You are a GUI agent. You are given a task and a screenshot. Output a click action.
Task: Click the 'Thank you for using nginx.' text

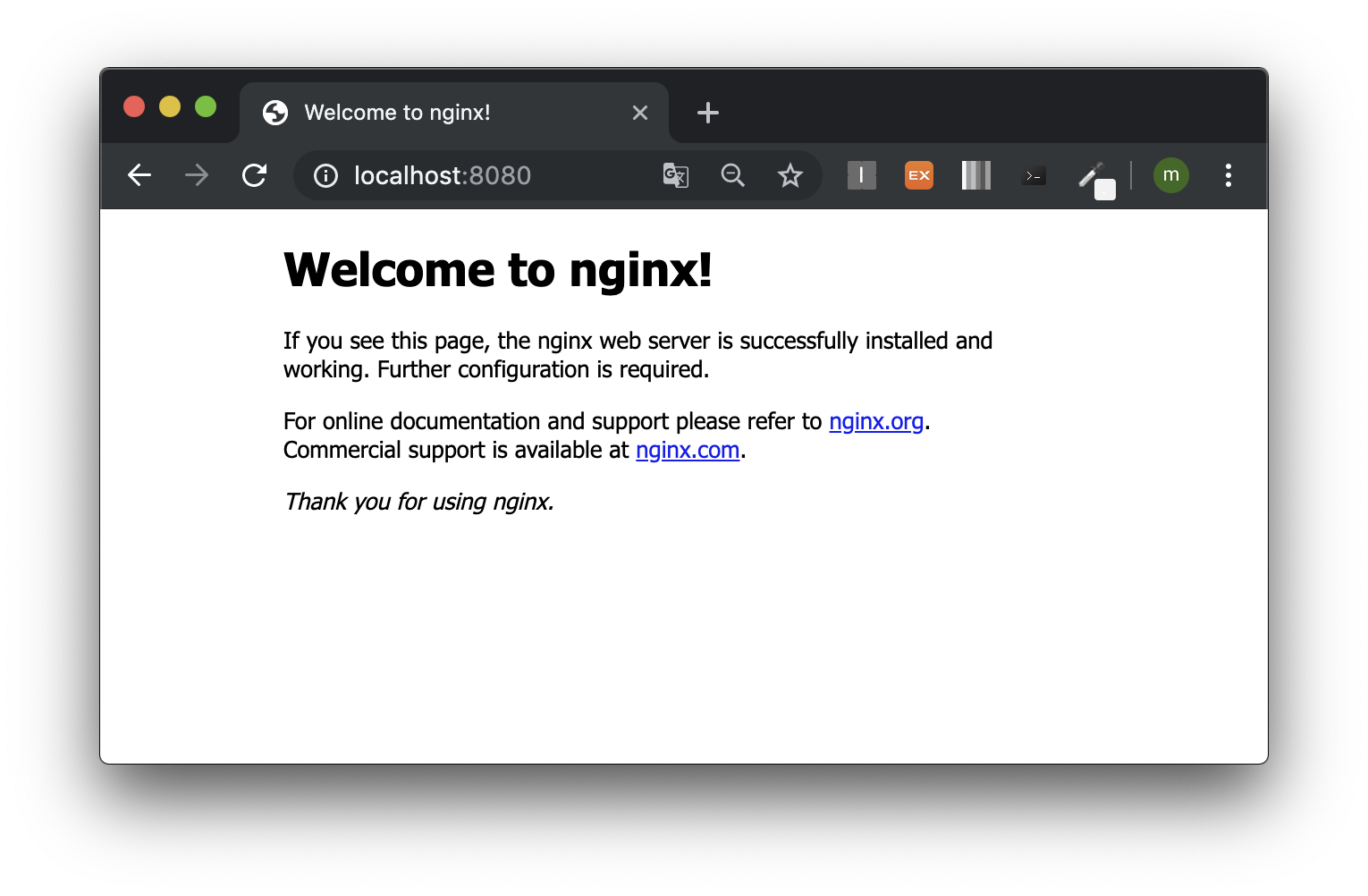point(418,502)
